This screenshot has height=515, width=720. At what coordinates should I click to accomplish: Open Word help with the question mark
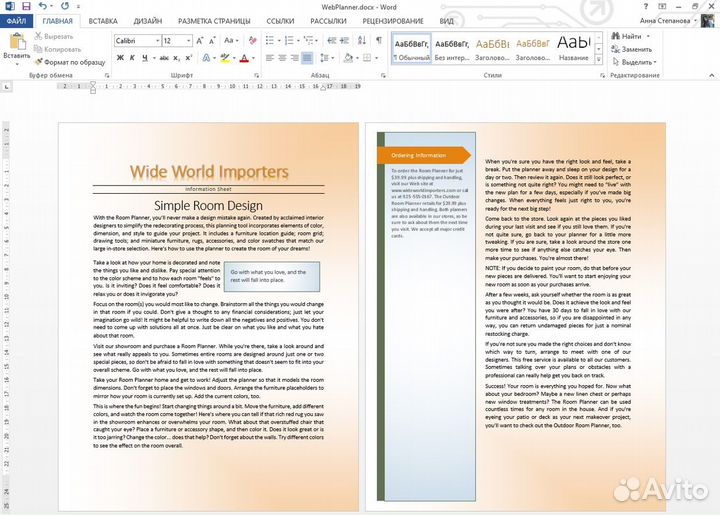coord(646,6)
